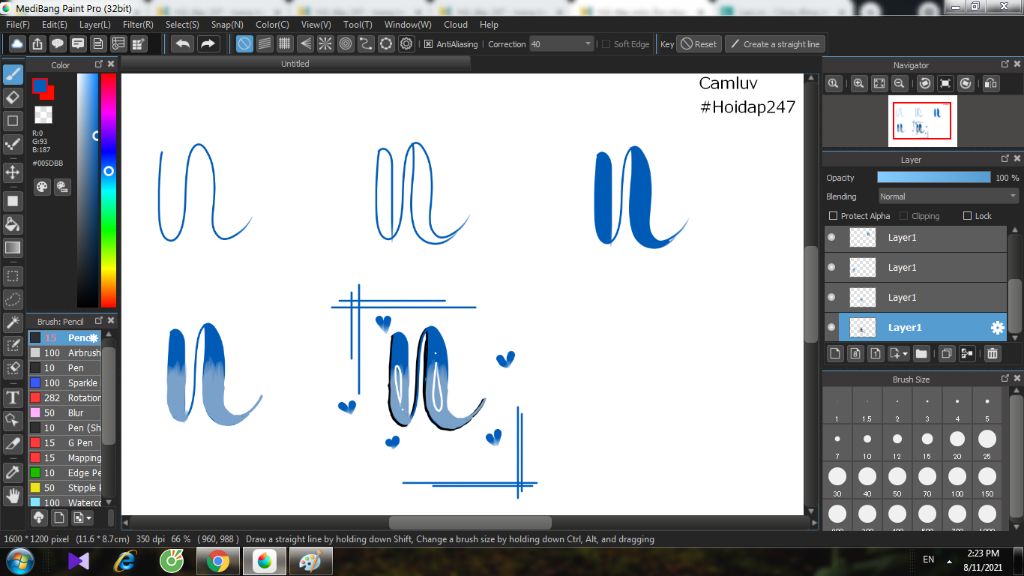Open the Snap menu
Image resolution: width=1024 pixels, height=576 pixels.
227,24
